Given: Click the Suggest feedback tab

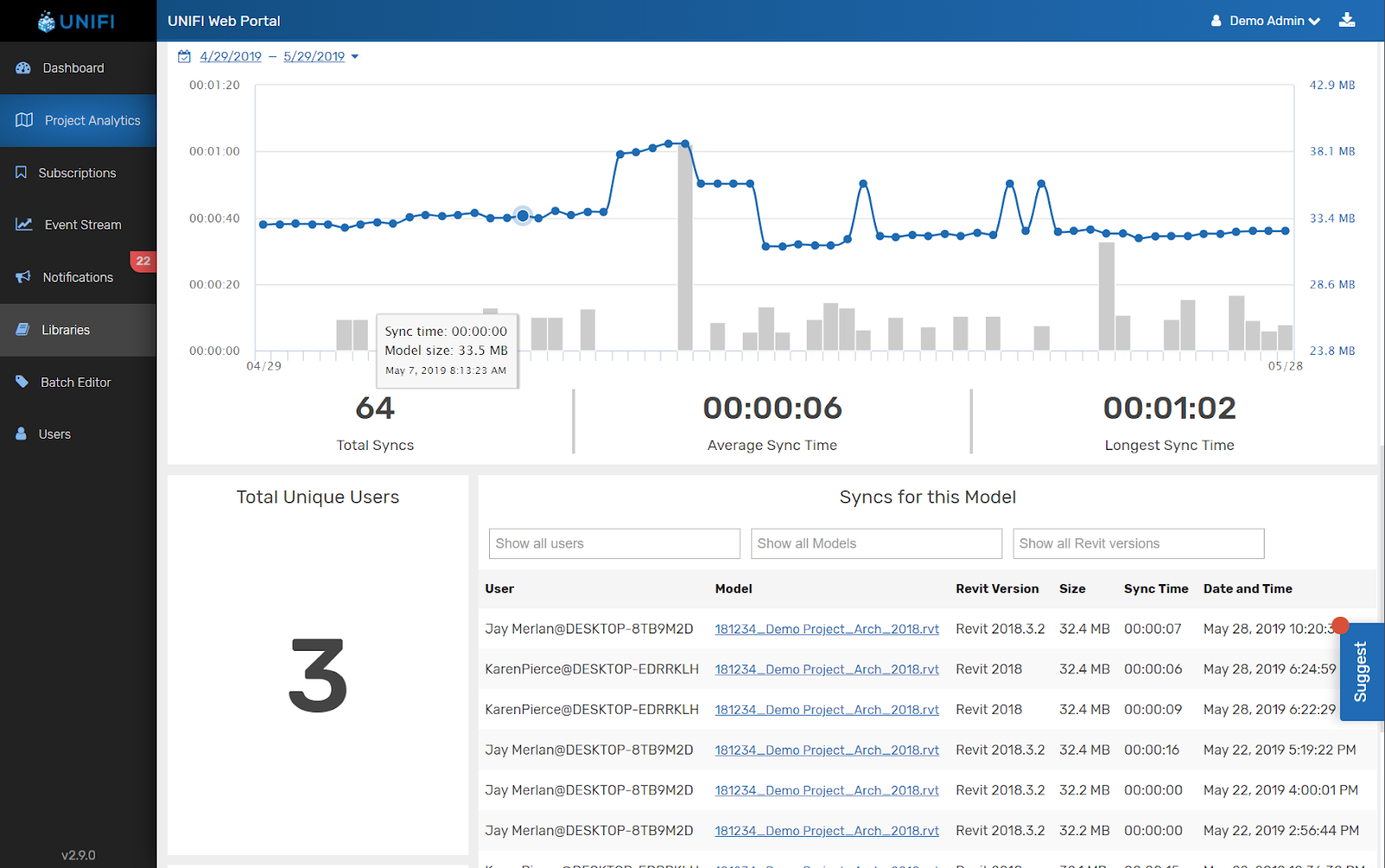Looking at the screenshot, I should click(1362, 672).
